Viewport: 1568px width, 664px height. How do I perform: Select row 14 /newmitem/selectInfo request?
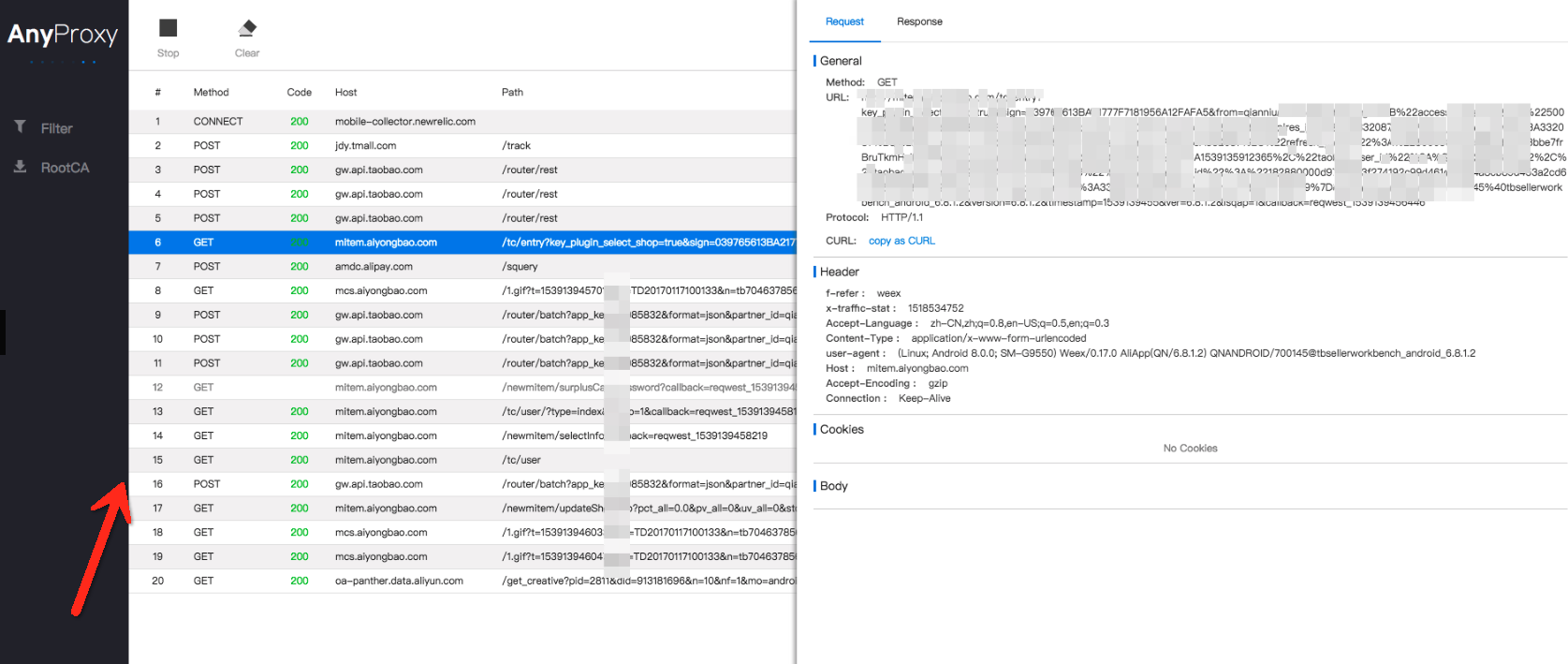(x=462, y=436)
